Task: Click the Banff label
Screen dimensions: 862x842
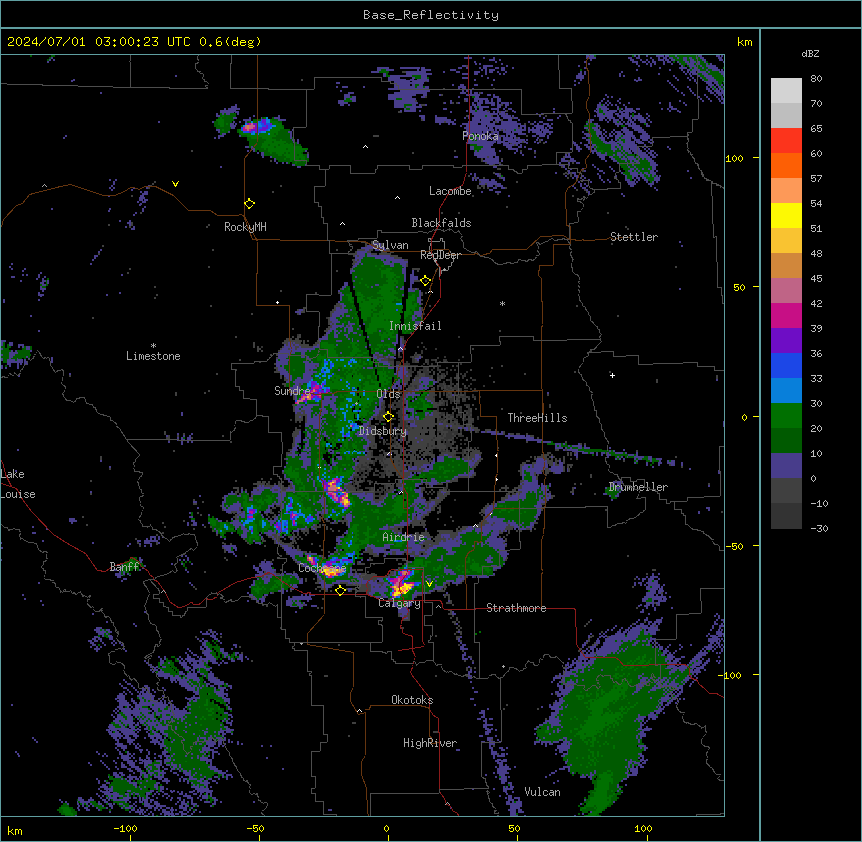Action: click(x=124, y=567)
